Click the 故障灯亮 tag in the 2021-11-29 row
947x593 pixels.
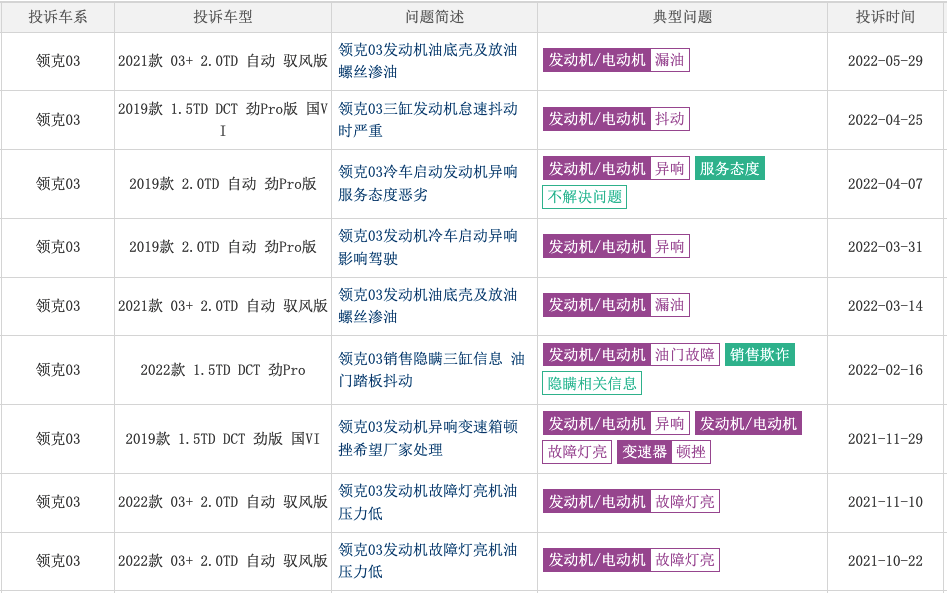(577, 452)
